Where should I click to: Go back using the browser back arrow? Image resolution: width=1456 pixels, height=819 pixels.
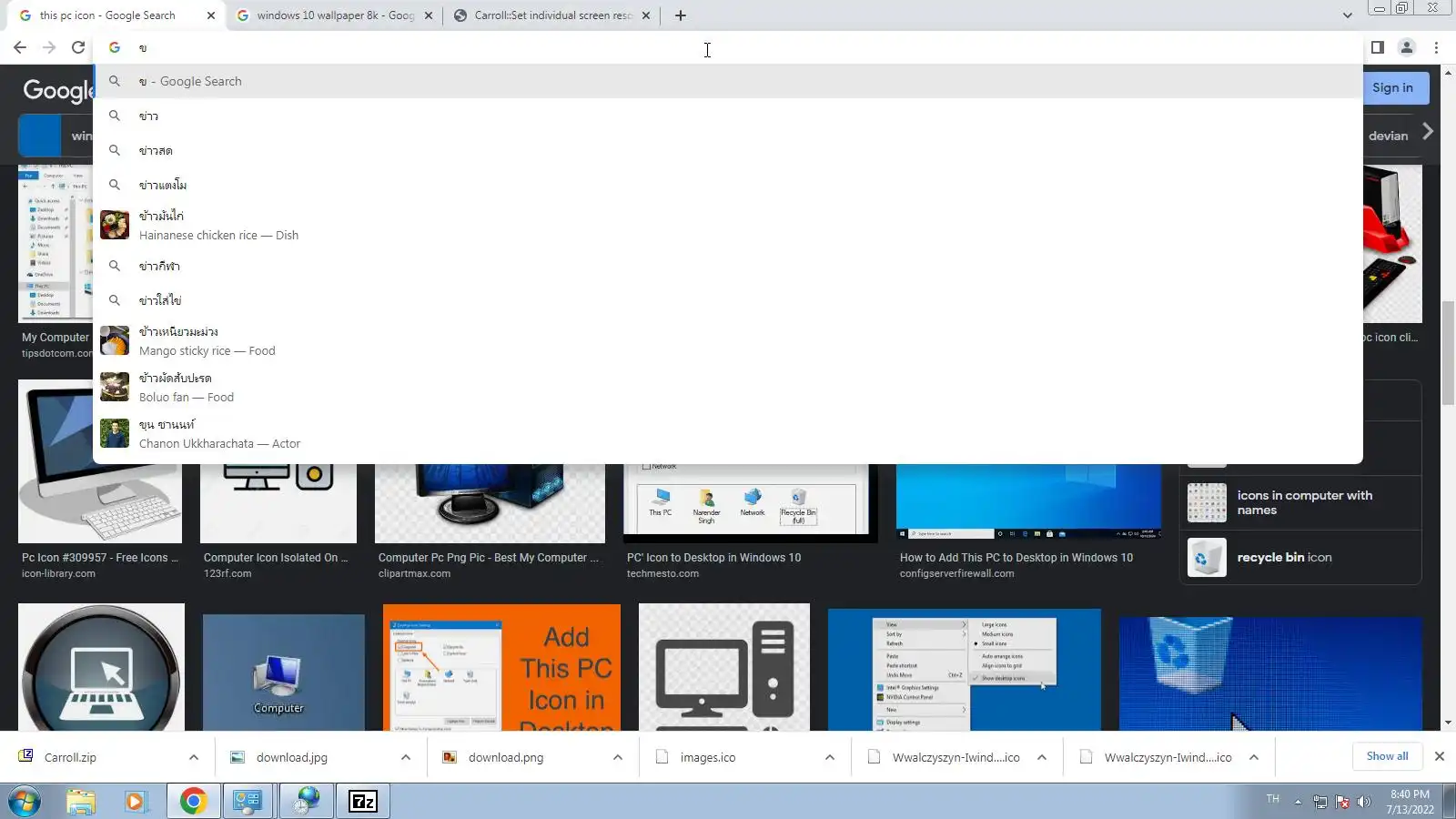tap(20, 47)
